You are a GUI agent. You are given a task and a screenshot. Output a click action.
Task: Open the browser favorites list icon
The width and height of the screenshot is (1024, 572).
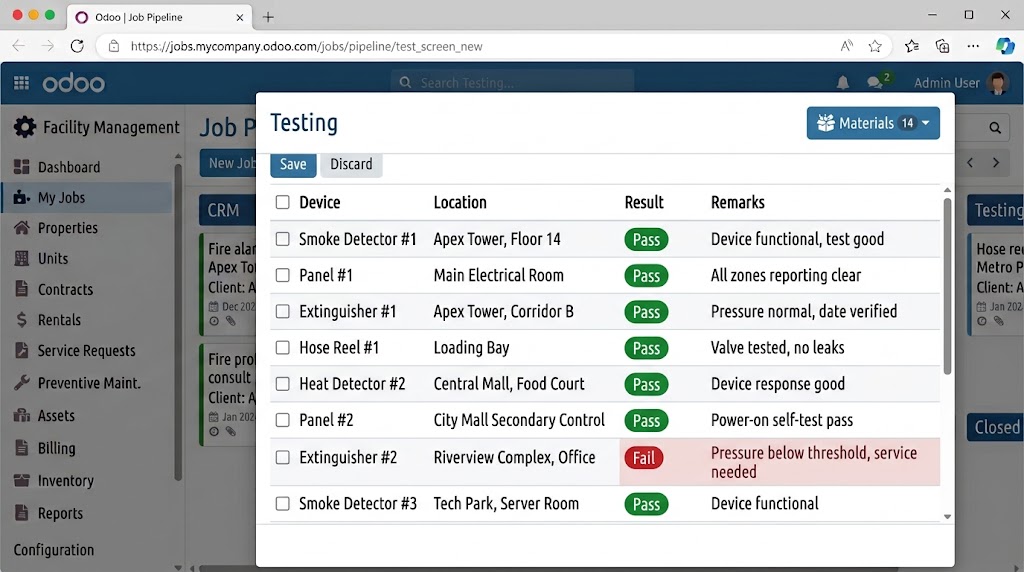coord(912,46)
